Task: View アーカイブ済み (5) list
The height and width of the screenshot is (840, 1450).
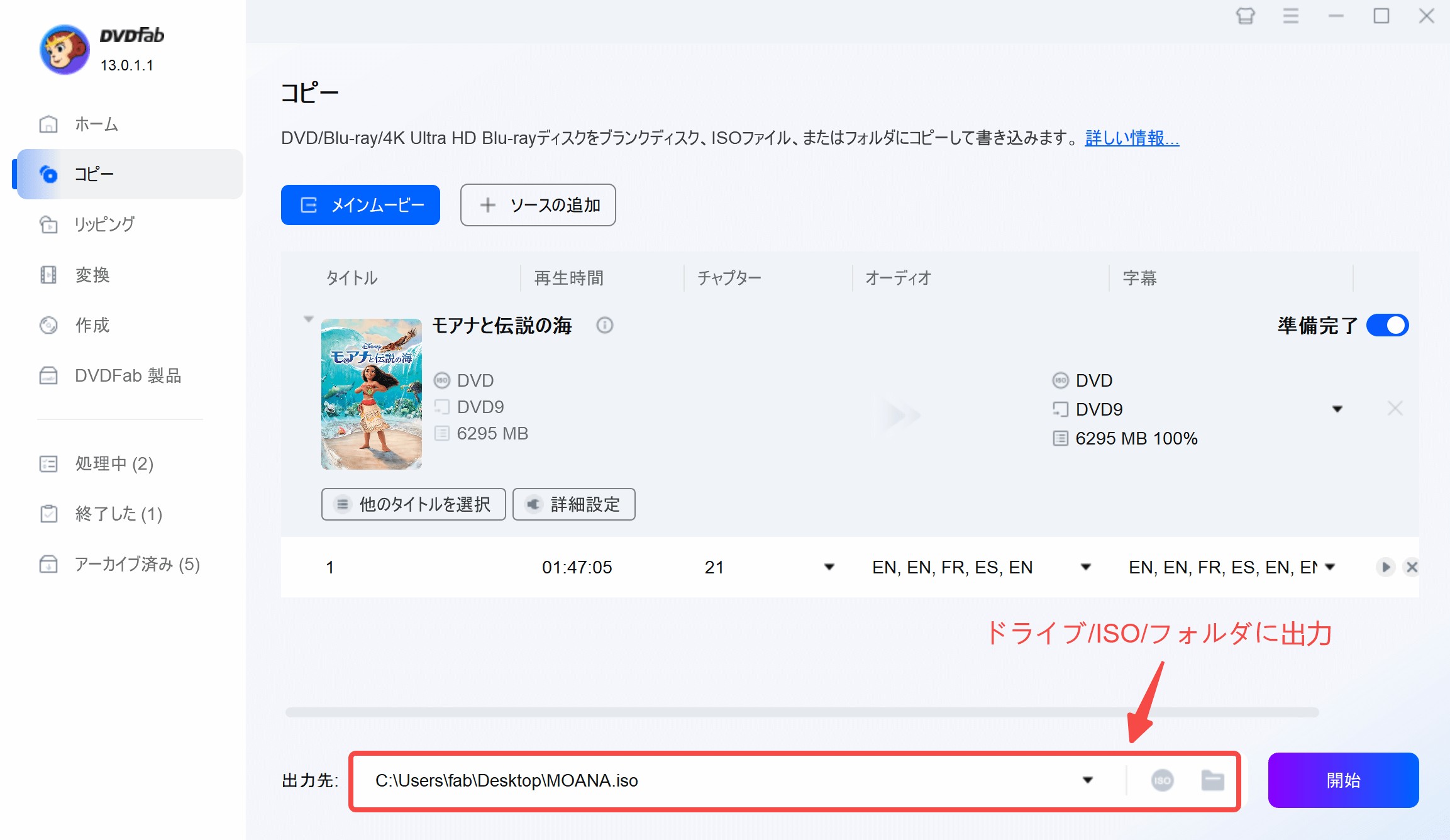Action: coord(129,564)
